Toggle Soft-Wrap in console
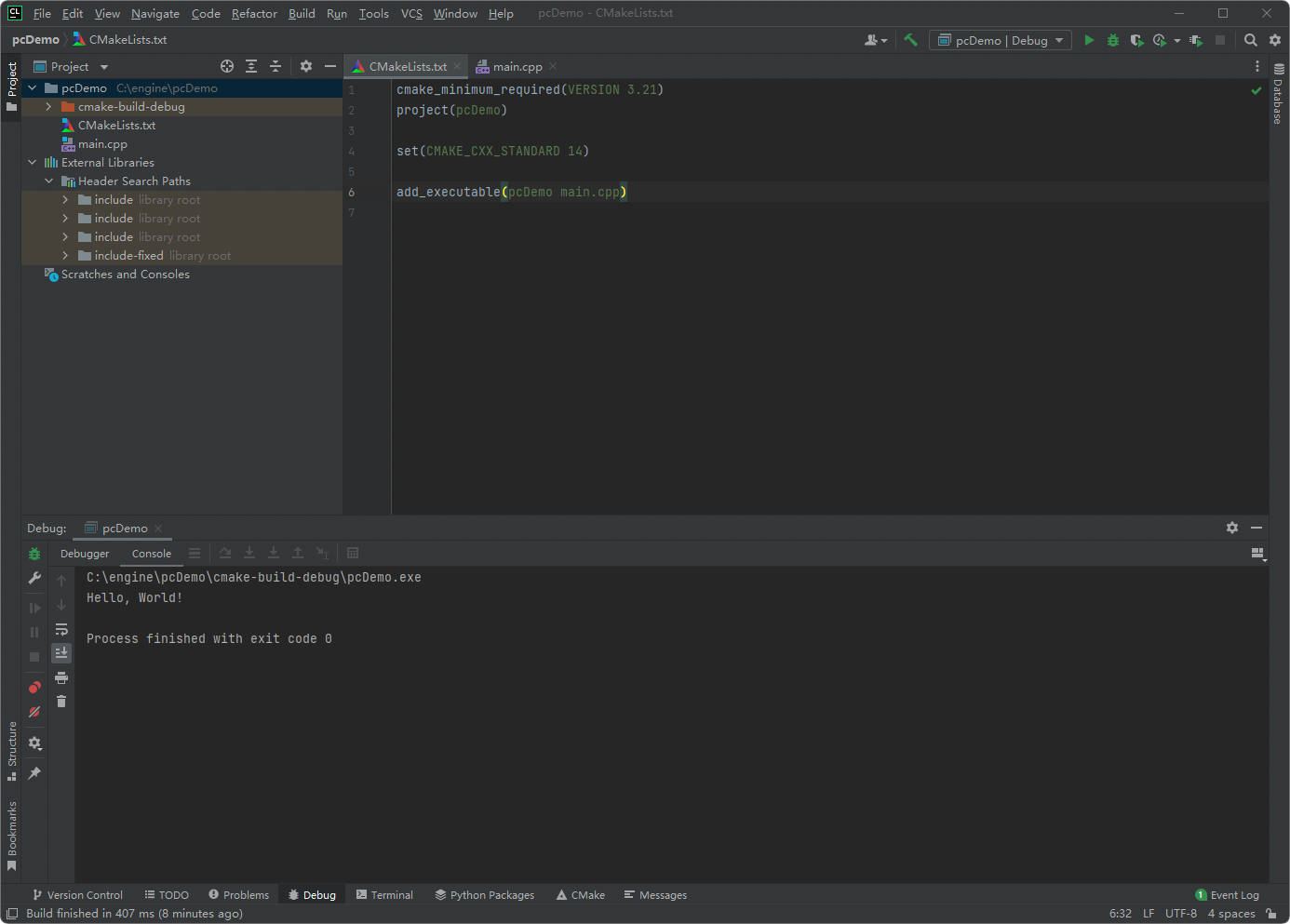 (61, 629)
